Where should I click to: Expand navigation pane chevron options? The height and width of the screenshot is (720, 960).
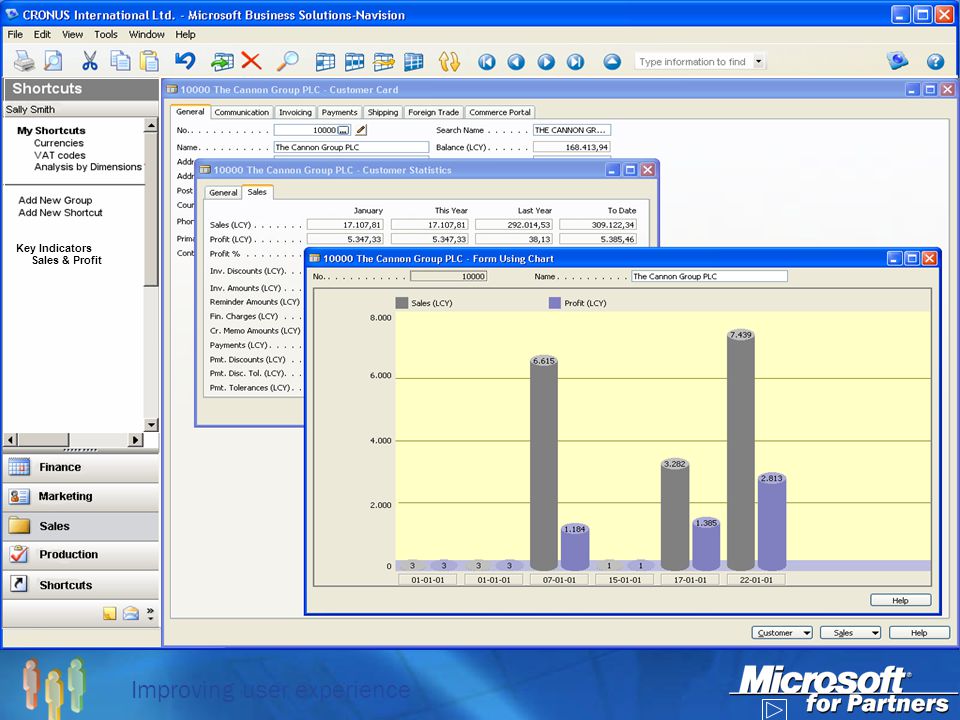[x=150, y=613]
